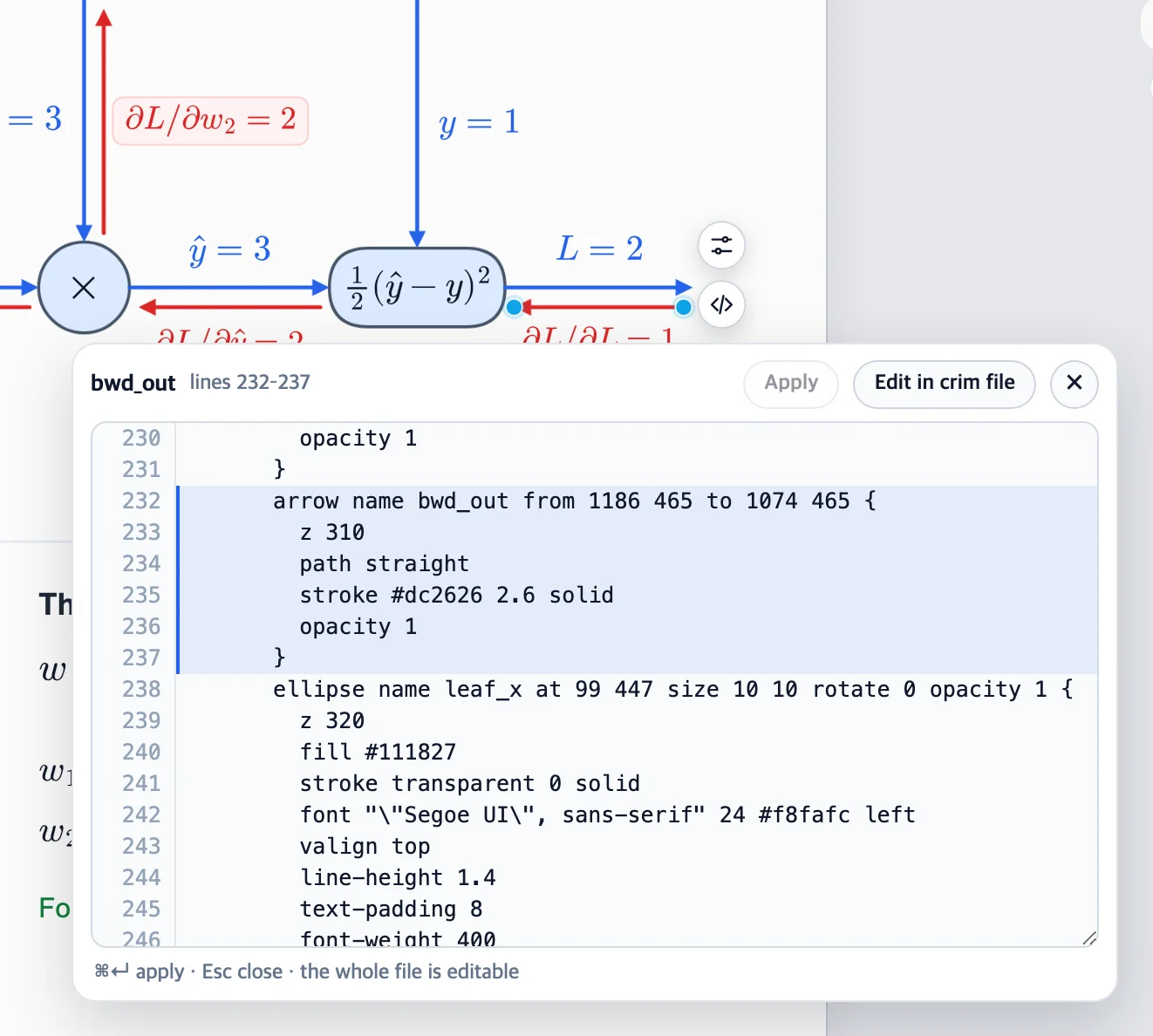Place cursor in the 'valign top' line
1153x1036 pixels.
[365, 847]
